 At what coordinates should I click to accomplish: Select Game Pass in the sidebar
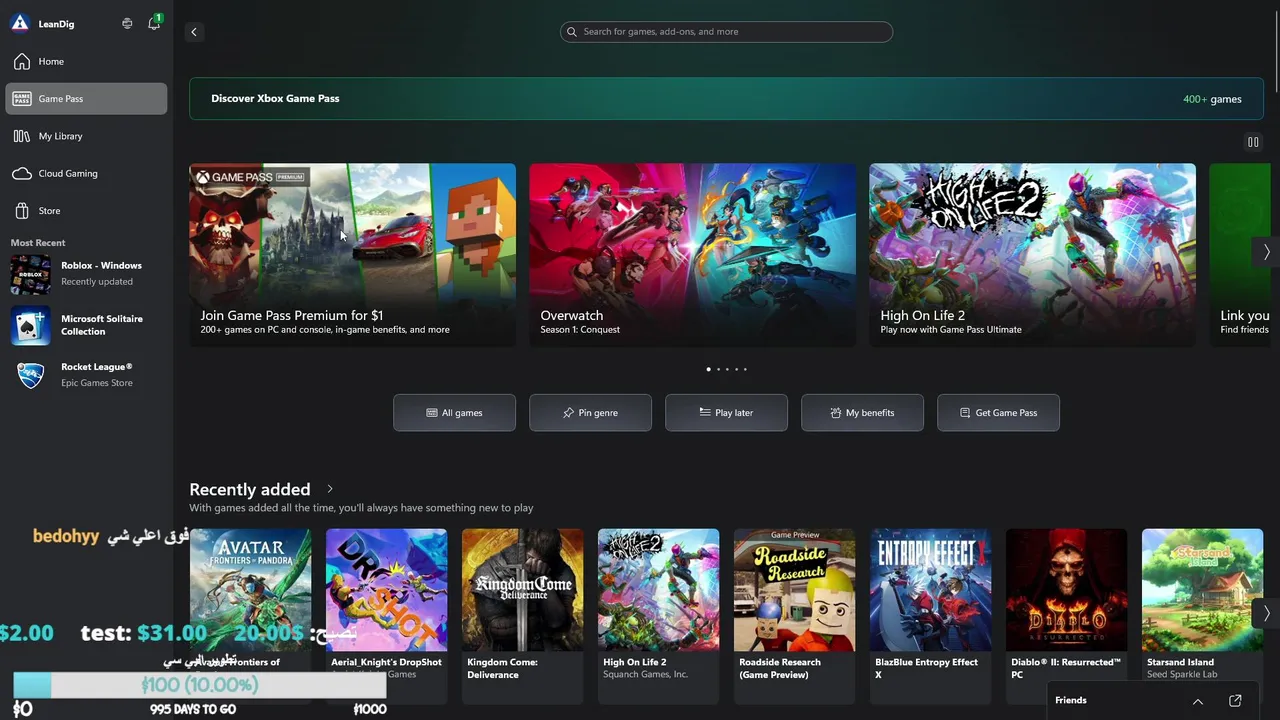click(x=86, y=99)
